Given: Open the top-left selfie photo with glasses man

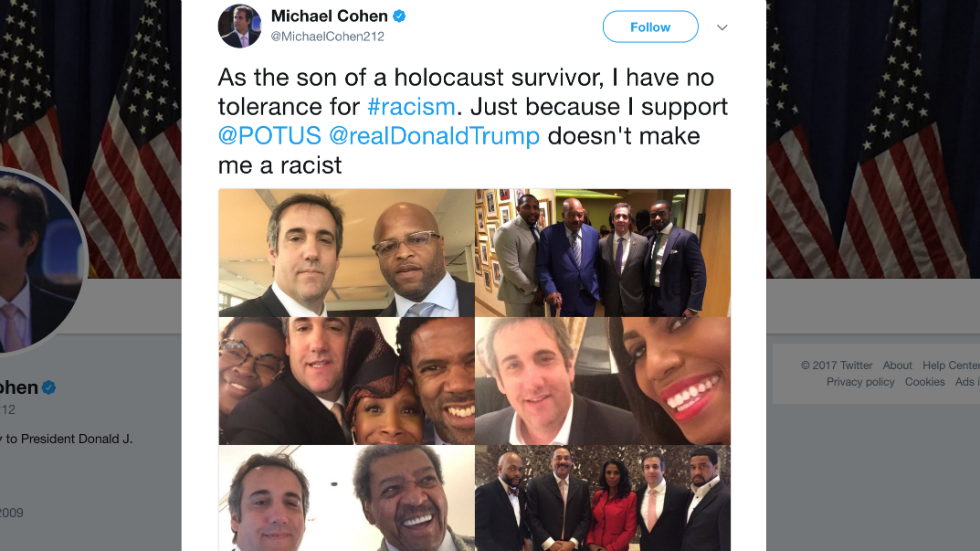Looking at the screenshot, I should (346, 252).
